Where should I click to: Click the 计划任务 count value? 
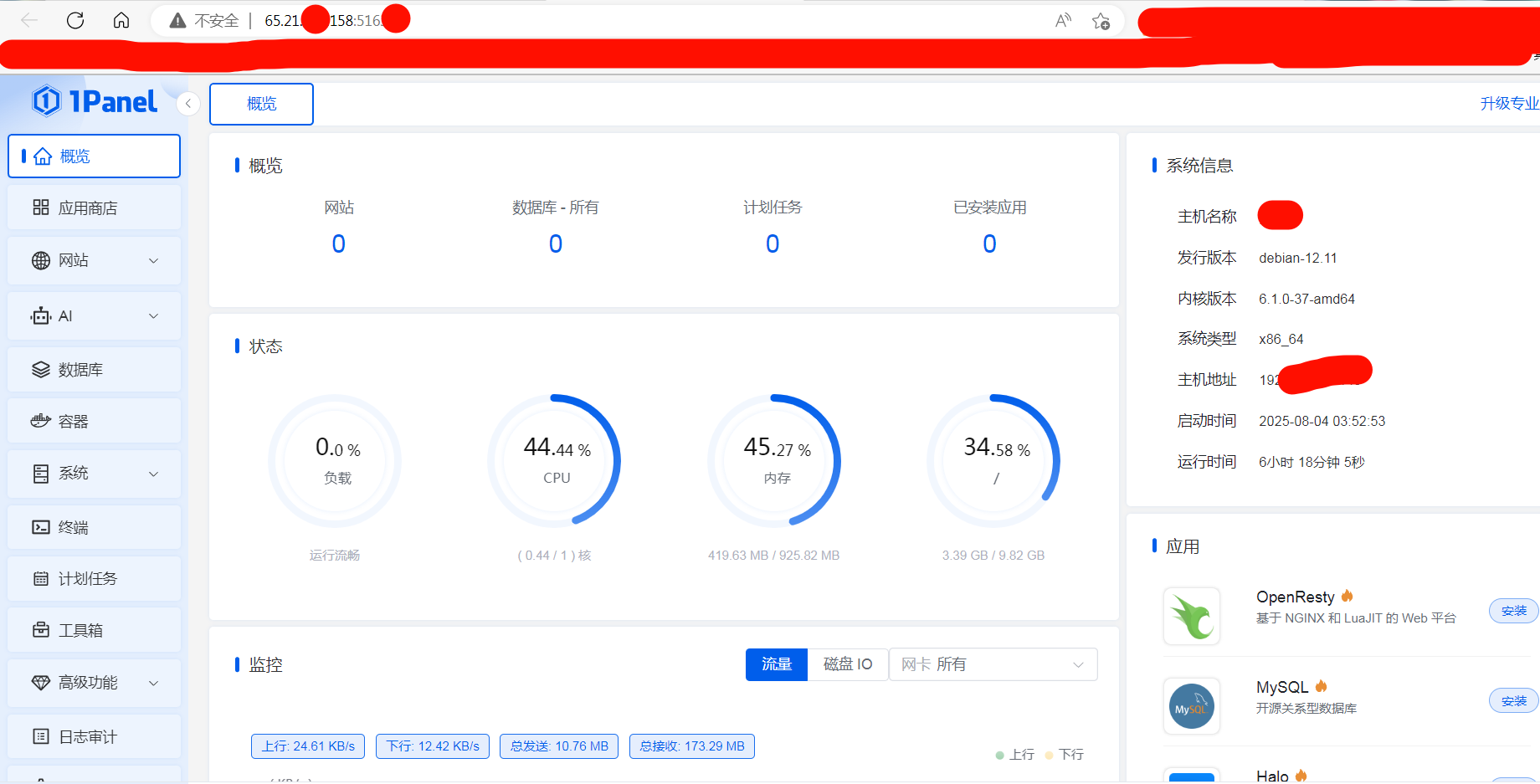773,243
